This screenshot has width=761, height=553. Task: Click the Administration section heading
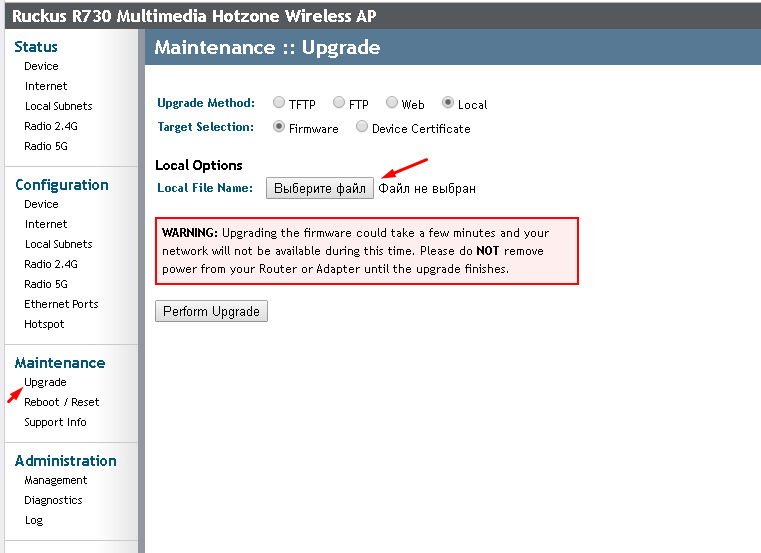pyautogui.click(x=66, y=461)
